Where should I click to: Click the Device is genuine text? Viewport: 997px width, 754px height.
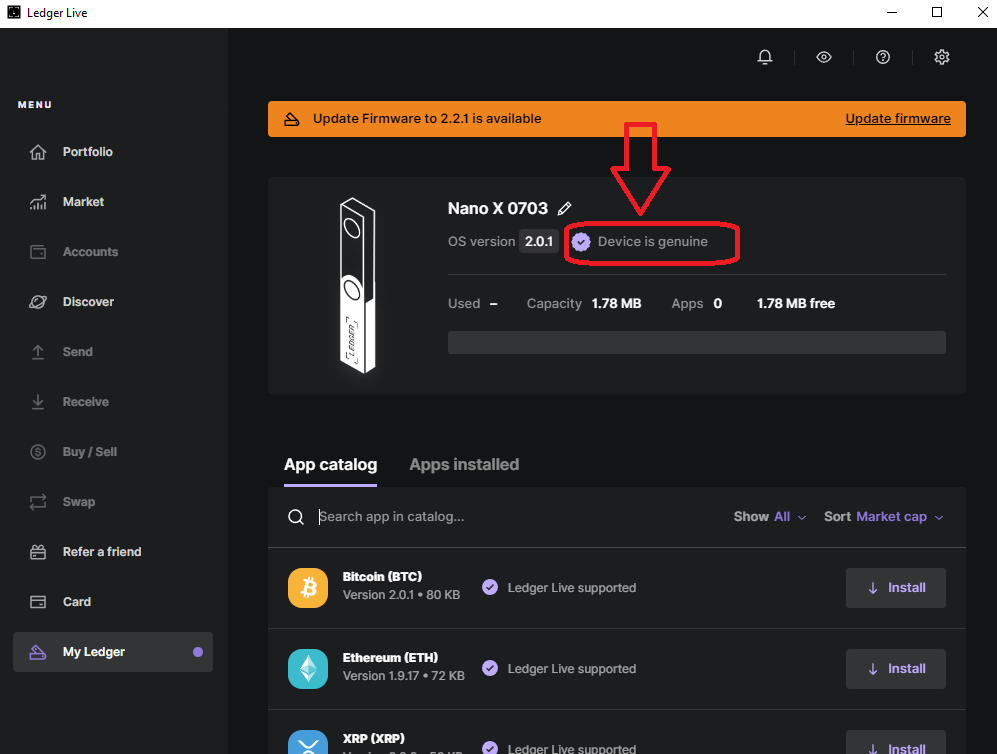coord(652,242)
